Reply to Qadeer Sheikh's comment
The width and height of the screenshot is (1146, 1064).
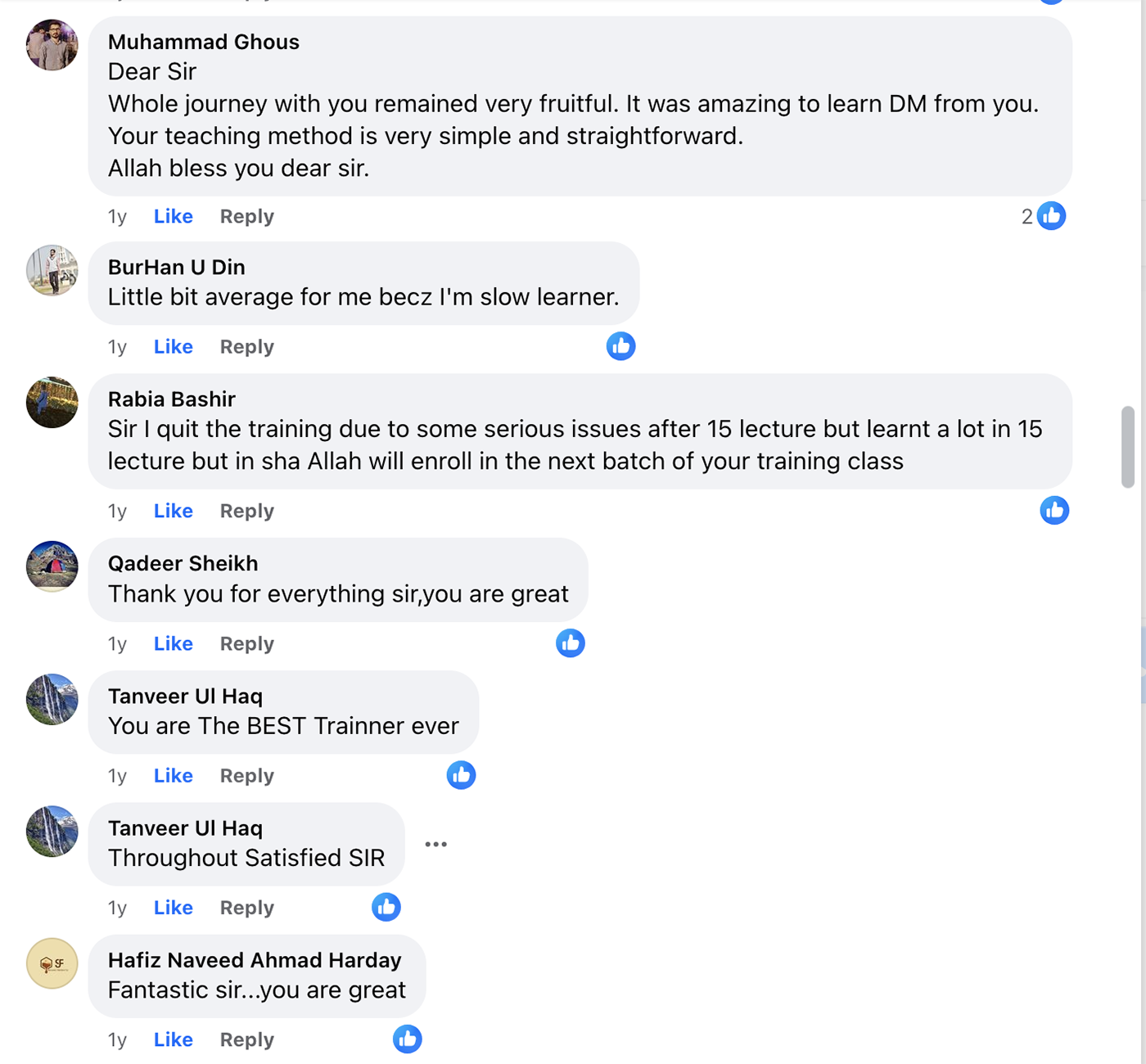[246, 644]
